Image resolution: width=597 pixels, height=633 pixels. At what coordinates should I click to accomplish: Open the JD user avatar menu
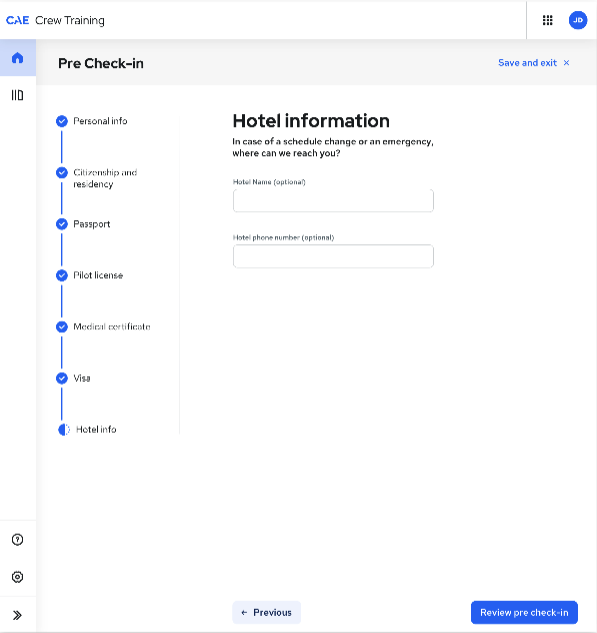[x=578, y=20]
